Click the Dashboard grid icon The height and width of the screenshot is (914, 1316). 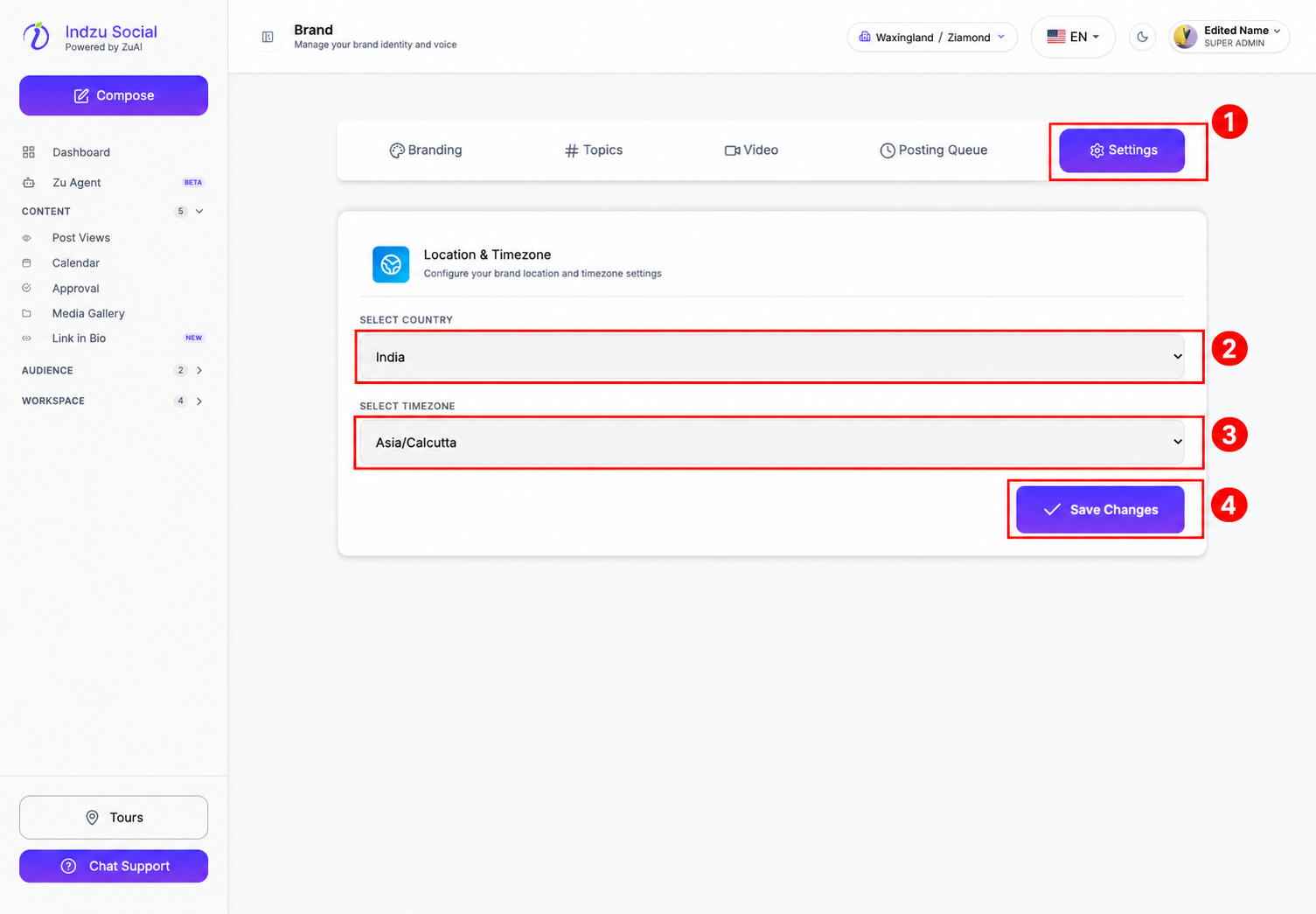pos(29,152)
